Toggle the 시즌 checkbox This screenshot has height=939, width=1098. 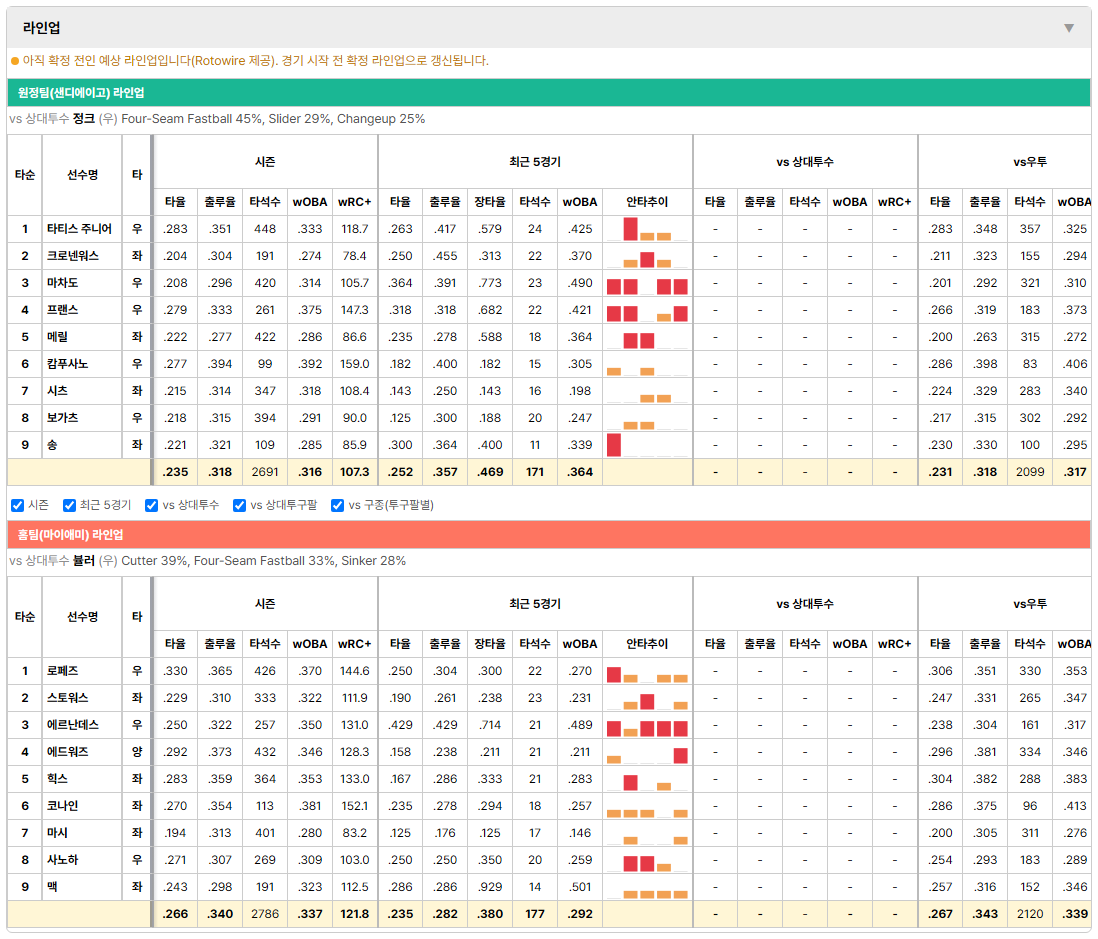(x=18, y=506)
